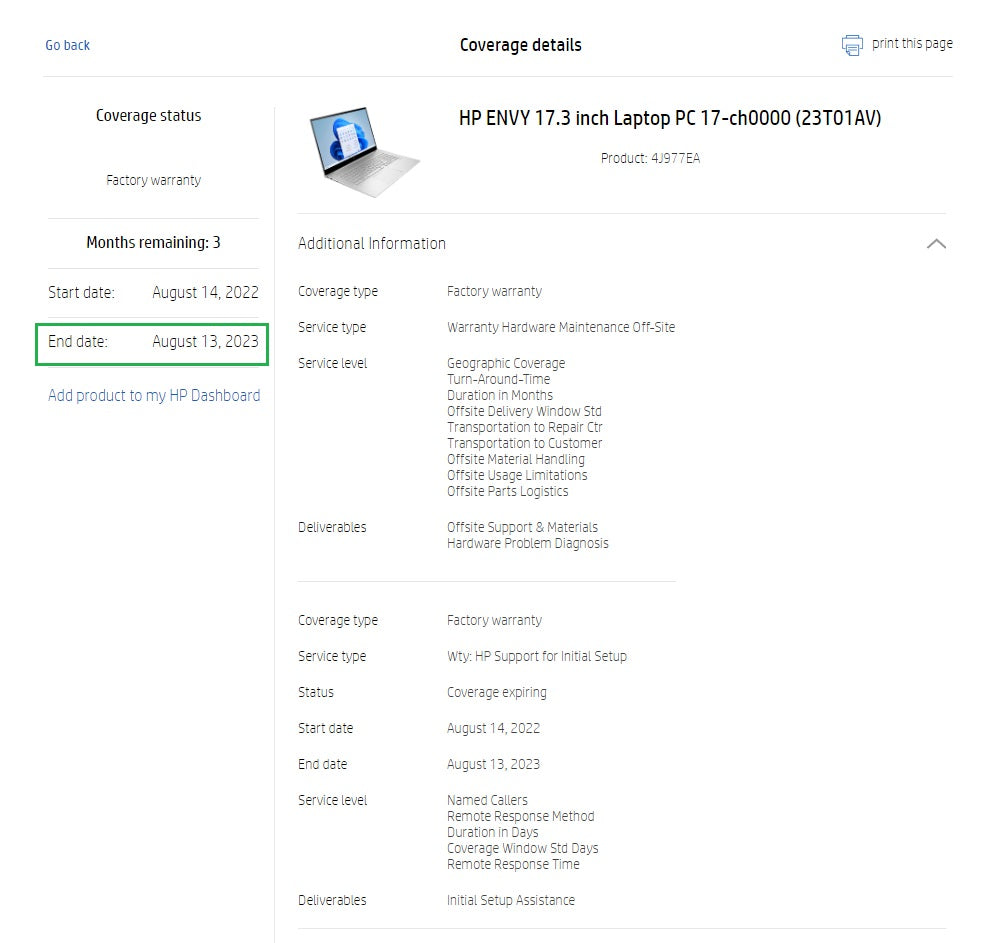Click 'Warranty Hardware Maintenance Off-Site' service type

click(560, 328)
